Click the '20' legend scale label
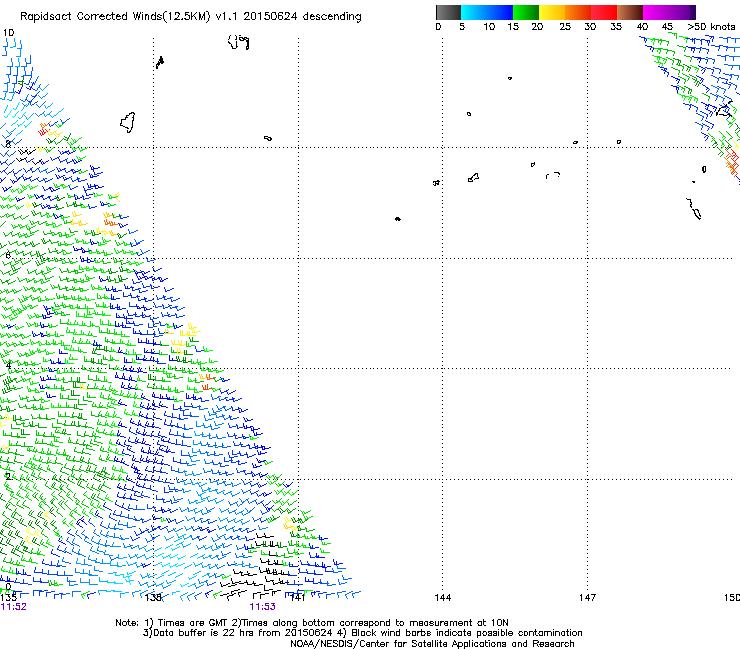 537,27
